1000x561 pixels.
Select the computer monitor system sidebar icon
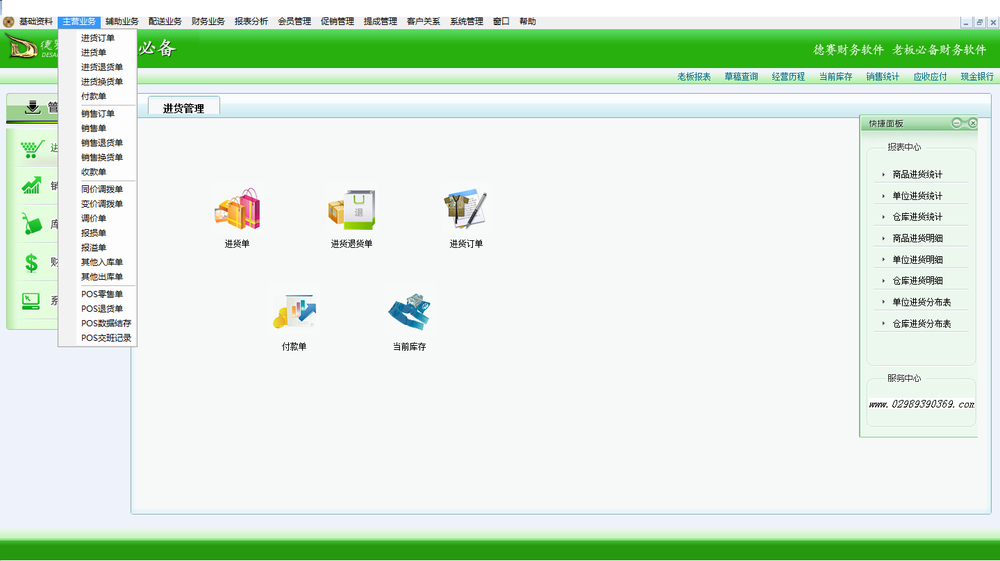(x=31, y=301)
